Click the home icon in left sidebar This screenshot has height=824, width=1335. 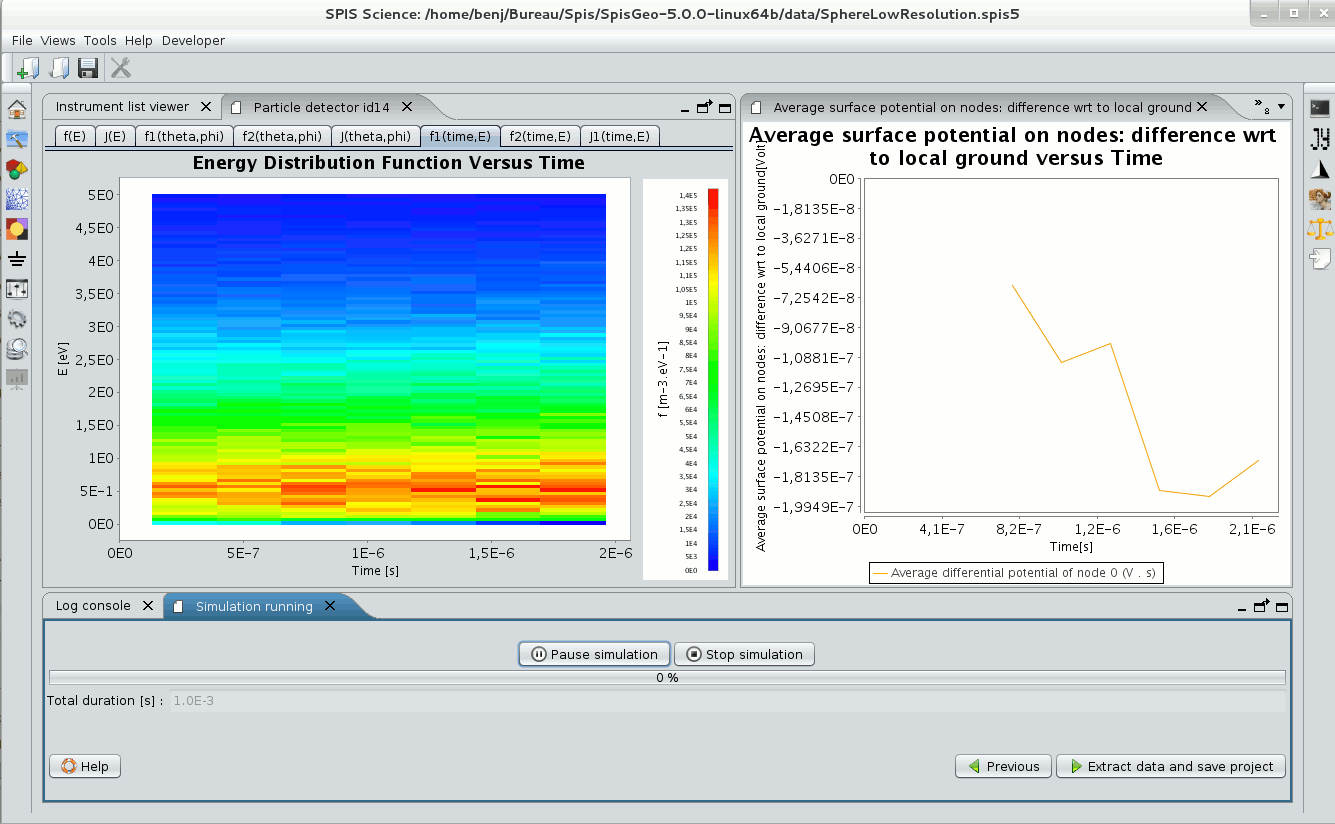pos(17,109)
